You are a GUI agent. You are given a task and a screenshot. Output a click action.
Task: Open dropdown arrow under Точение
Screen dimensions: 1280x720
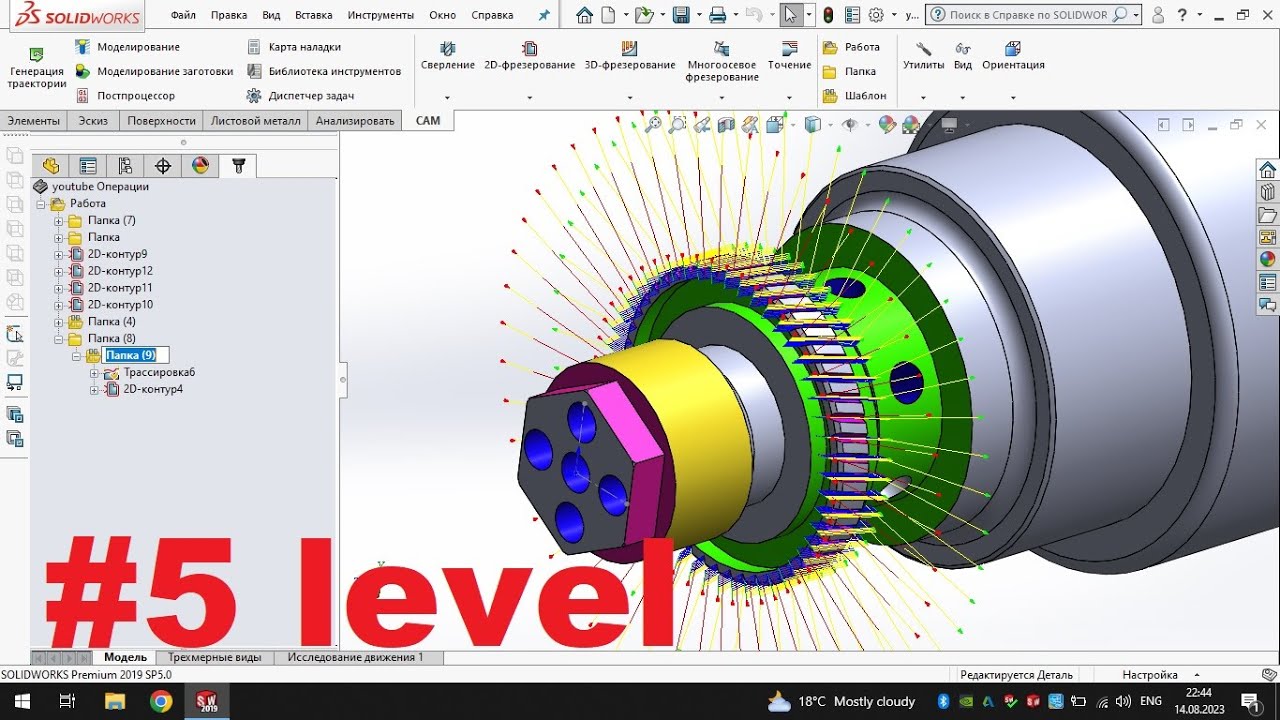pyautogui.click(x=789, y=98)
